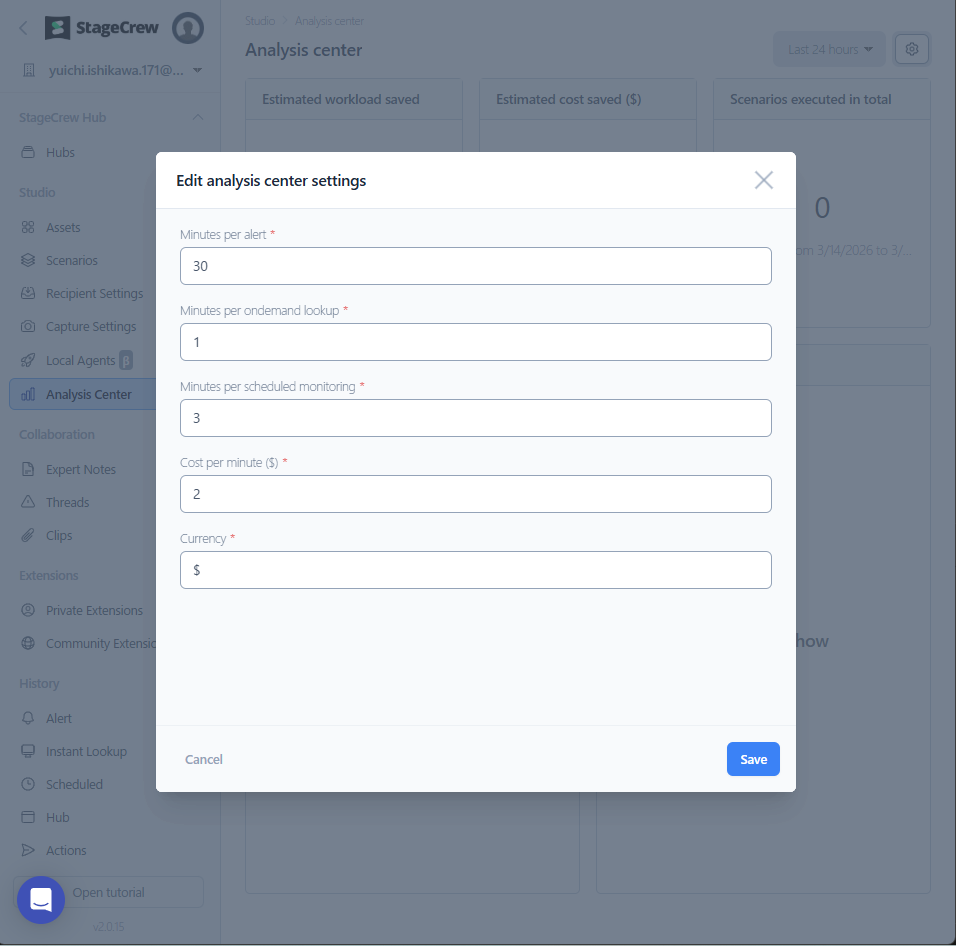Click the Alert bell icon
This screenshot has height=946, width=956.
tap(28, 719)
